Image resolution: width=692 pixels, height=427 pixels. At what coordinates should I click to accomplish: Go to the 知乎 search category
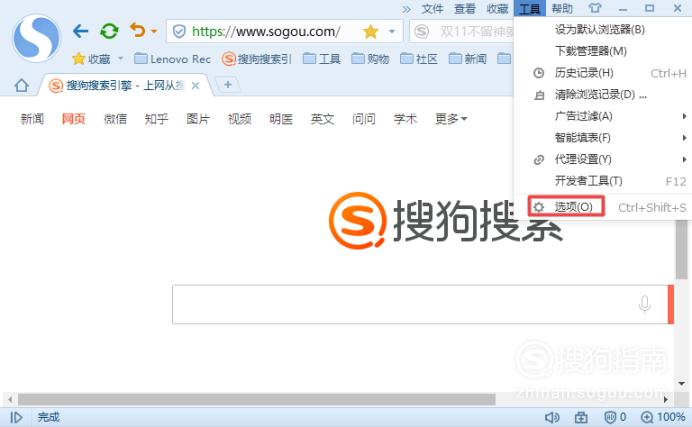[157, 119]
